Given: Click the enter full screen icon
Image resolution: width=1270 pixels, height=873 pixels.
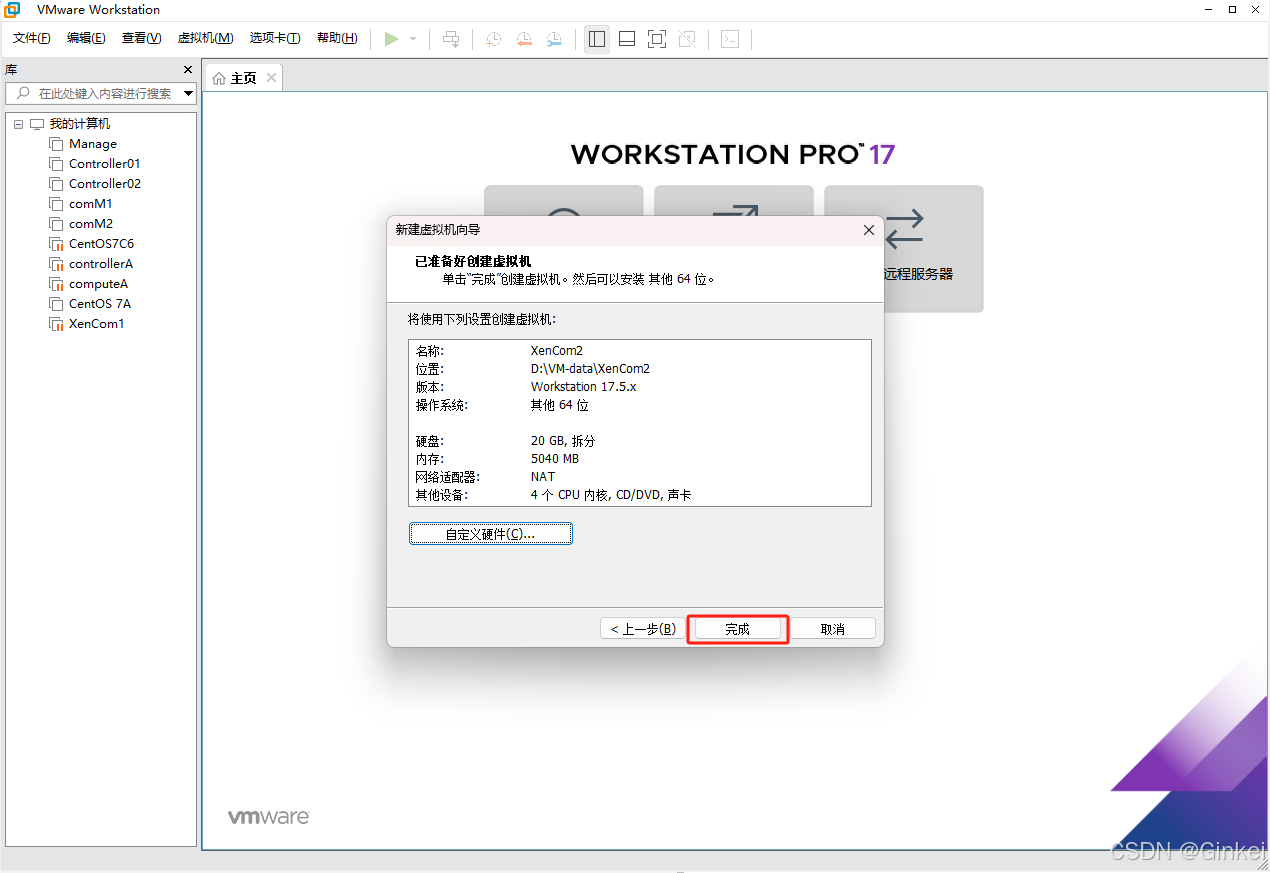Looking at the screenshot, I should point(657,39).
